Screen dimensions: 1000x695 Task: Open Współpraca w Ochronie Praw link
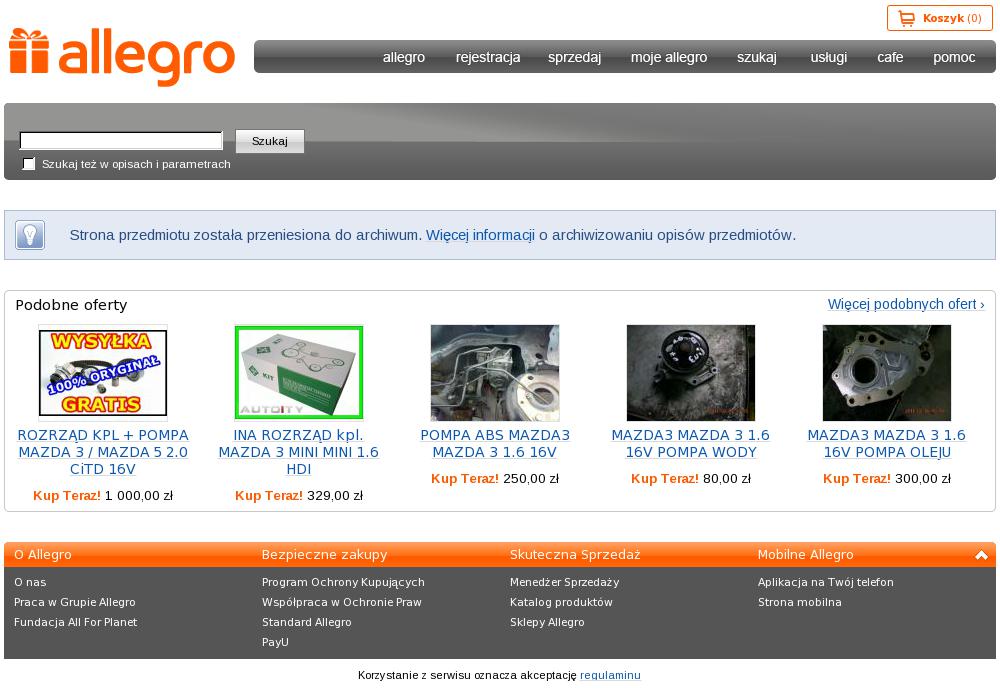point(342,603)
